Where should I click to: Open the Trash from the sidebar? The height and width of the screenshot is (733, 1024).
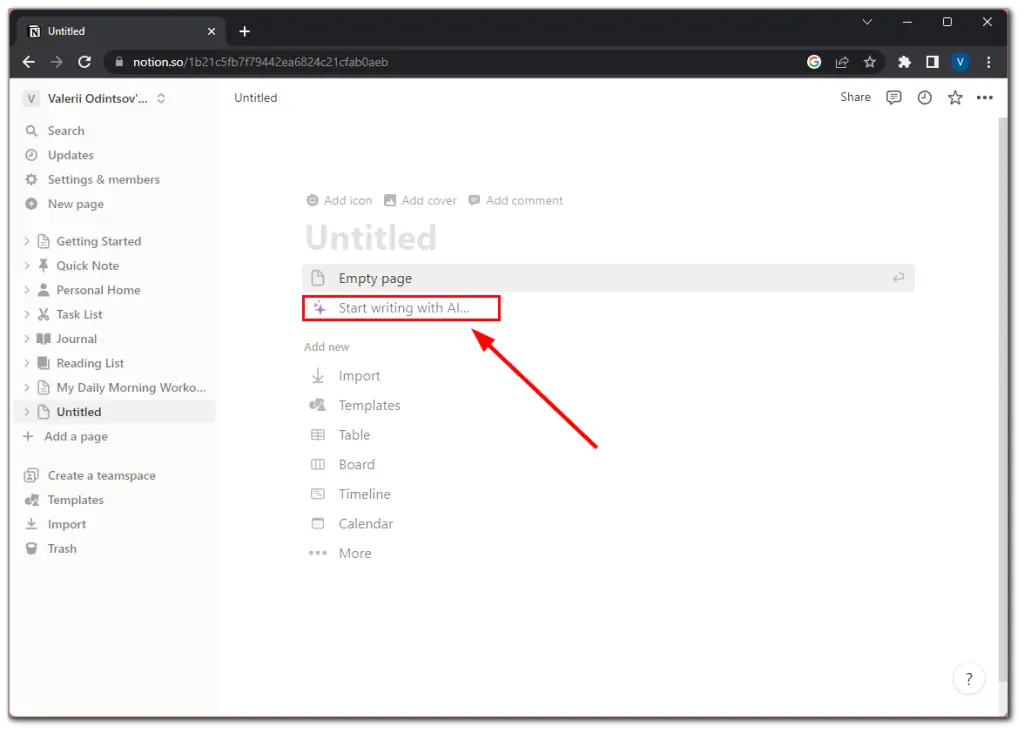tap(61, 548)
